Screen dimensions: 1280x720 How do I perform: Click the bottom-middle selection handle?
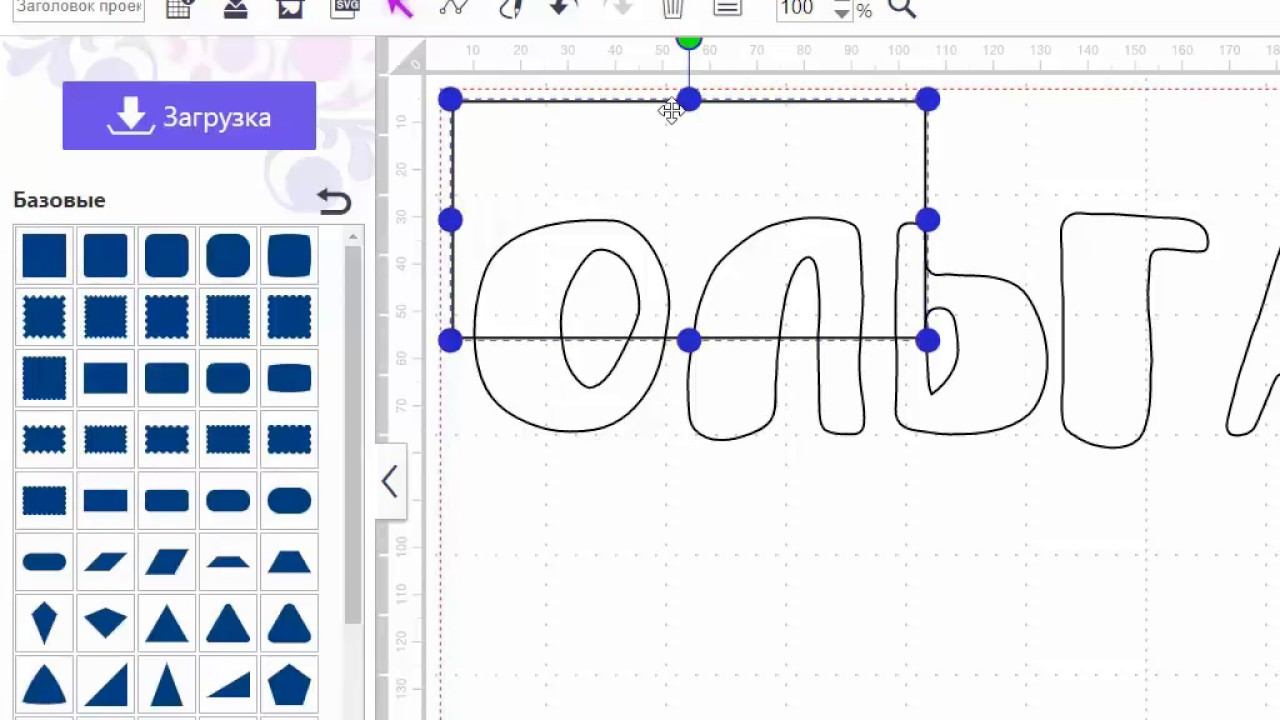click(x=689, y=341)
